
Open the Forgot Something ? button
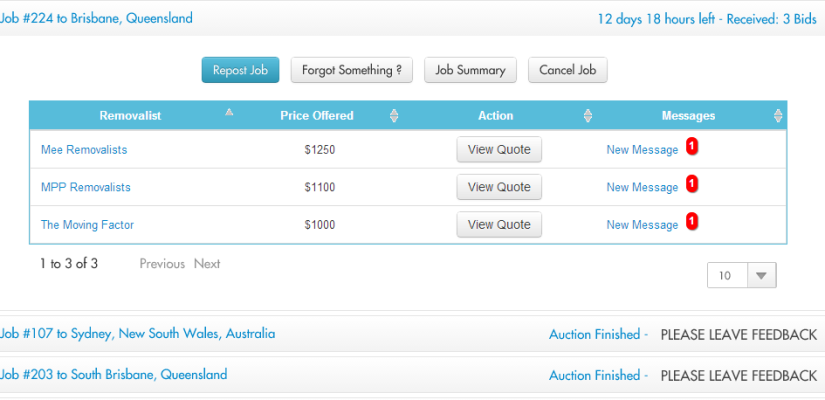coord(351,70)
